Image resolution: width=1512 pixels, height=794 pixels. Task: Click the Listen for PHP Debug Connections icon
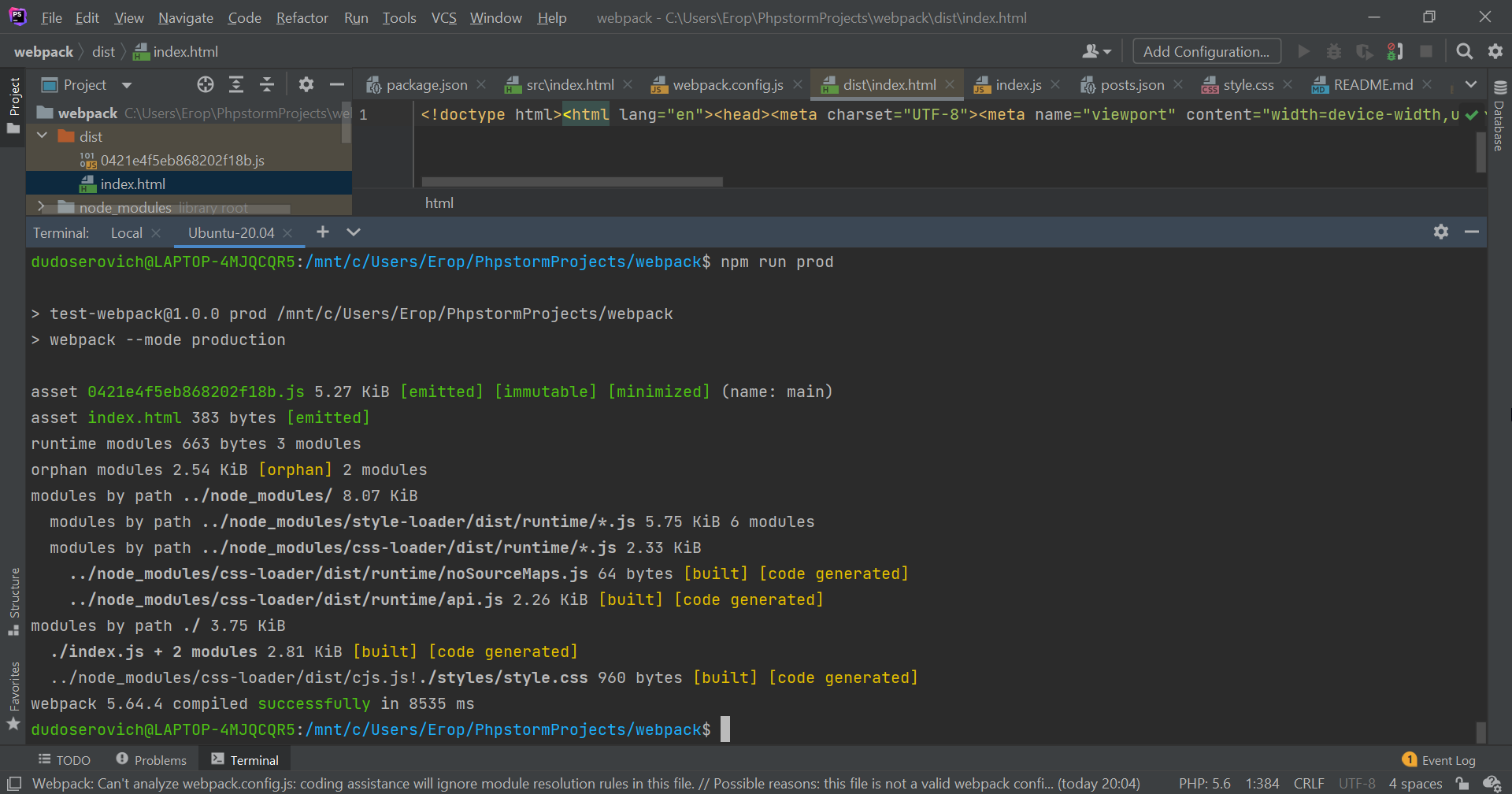pyautogui.click(x=1395, y=51)
